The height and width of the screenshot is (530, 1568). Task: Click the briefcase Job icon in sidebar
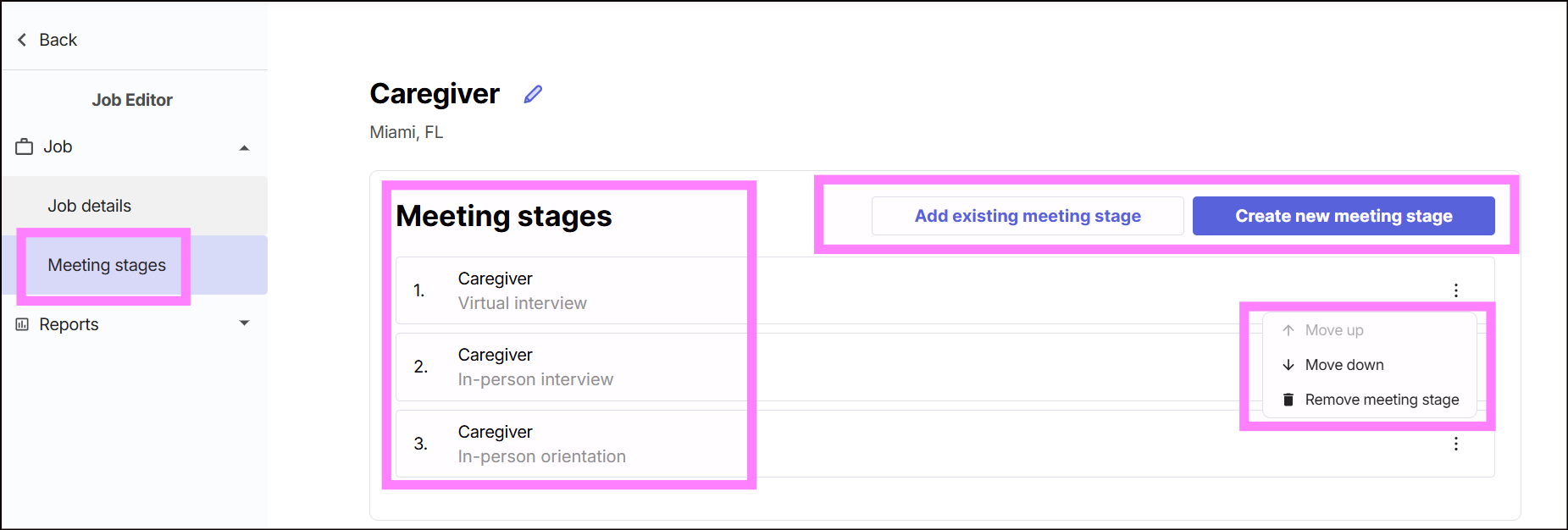click(x=25, y=146)
